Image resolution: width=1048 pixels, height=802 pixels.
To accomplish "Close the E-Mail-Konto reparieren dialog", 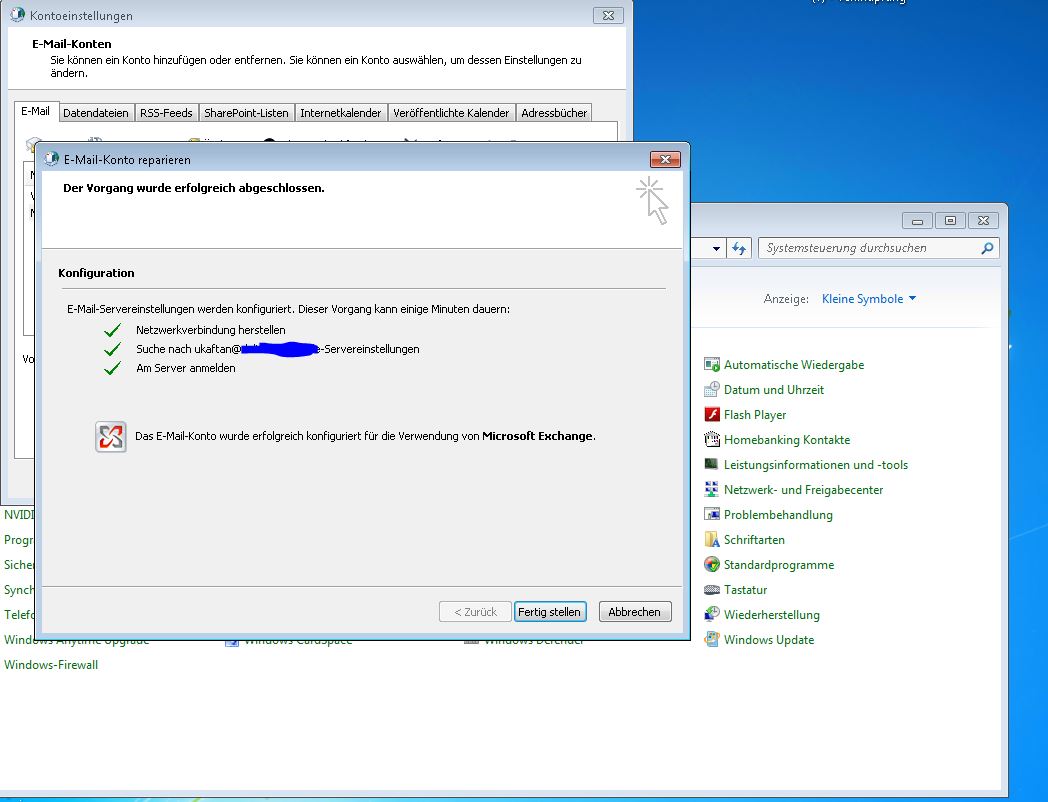I will (x=665, y=159).
